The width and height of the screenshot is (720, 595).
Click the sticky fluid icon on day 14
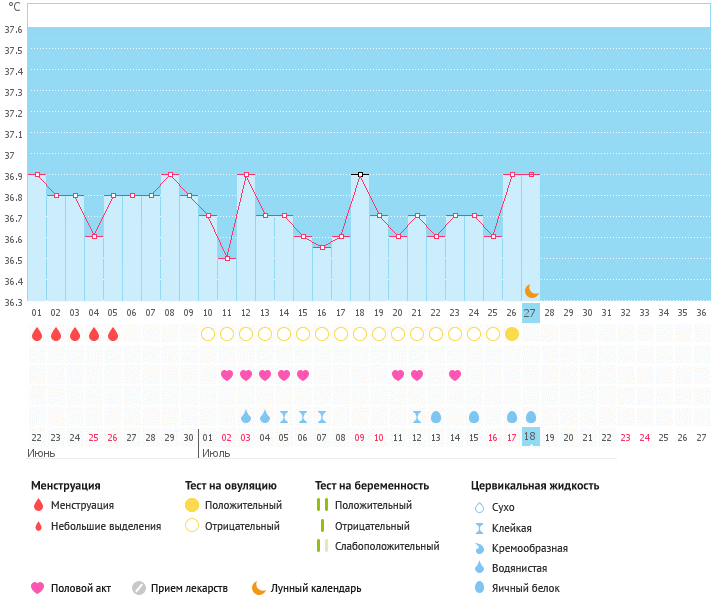(x=284, y=417)
